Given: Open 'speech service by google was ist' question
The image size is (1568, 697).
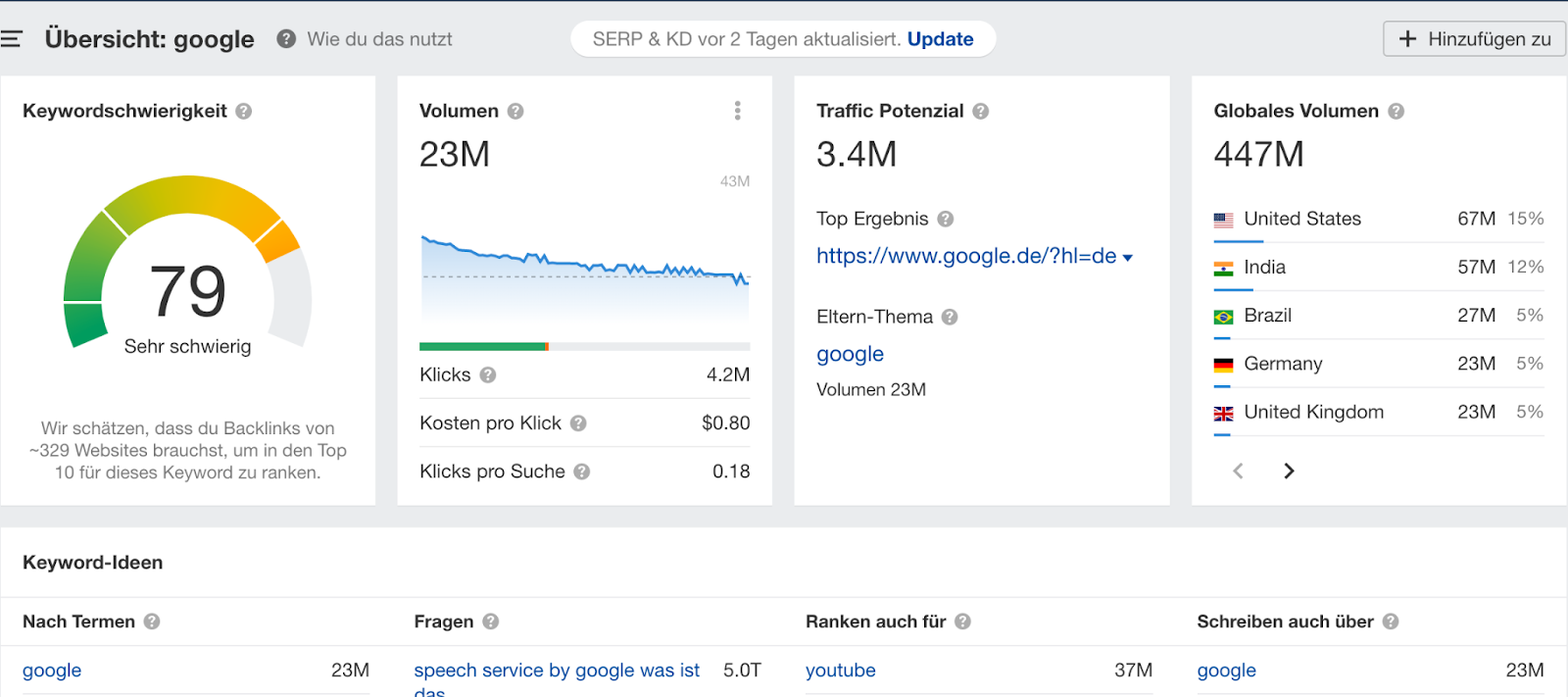Looking at the screenshot, I should [557, 671].
